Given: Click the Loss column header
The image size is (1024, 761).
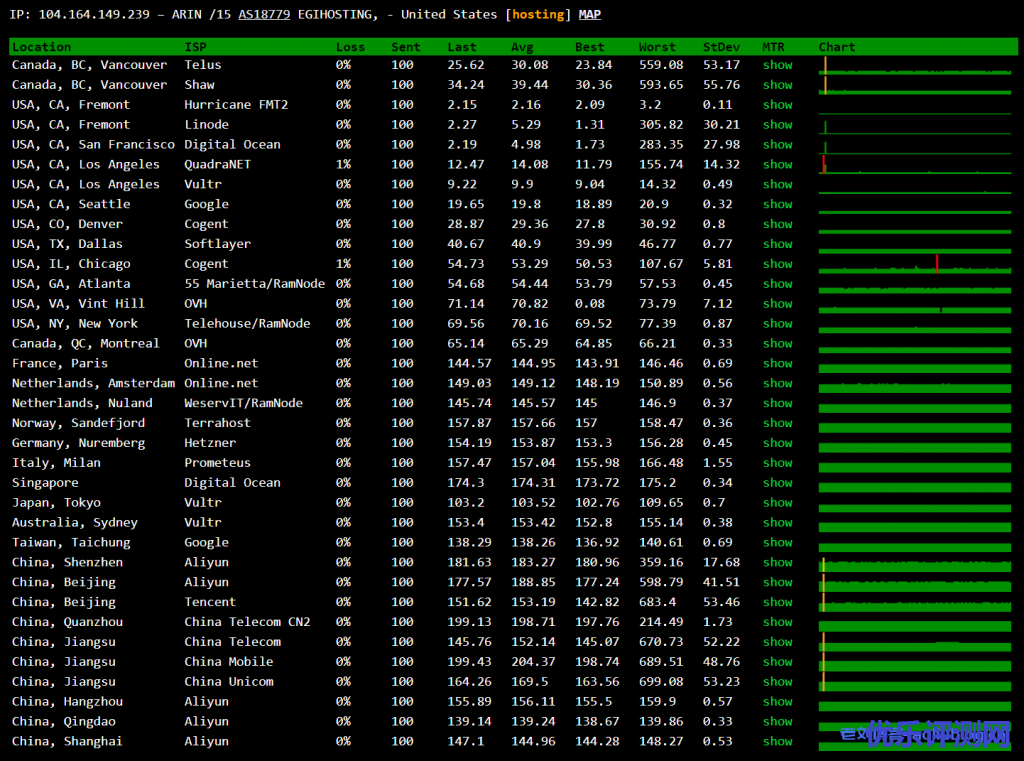Looking at the screenshot, I should [x=350, y=47].
